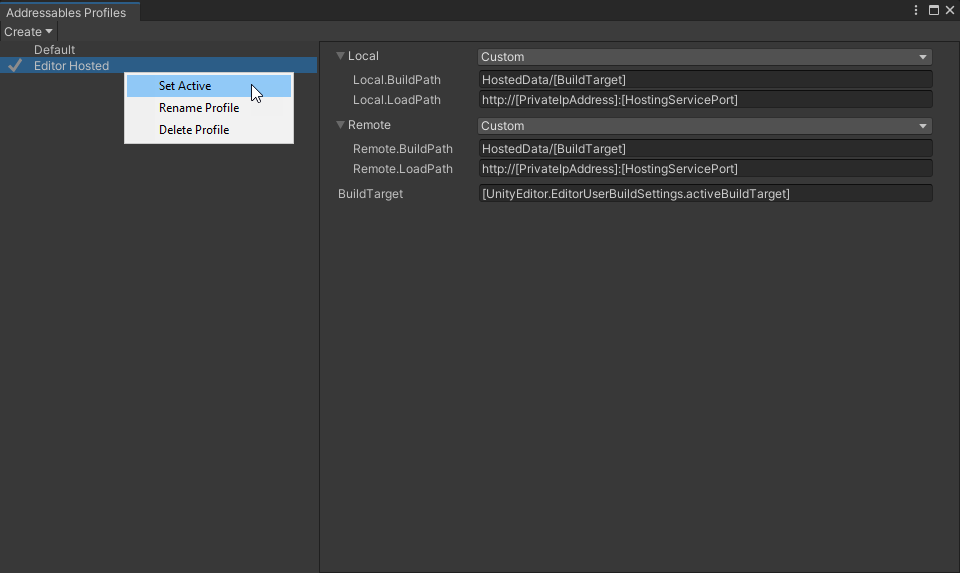This screenshot has height=573, width=960.
Task: Open the Local Custom dropdown
Action: (x=704, y=57)
